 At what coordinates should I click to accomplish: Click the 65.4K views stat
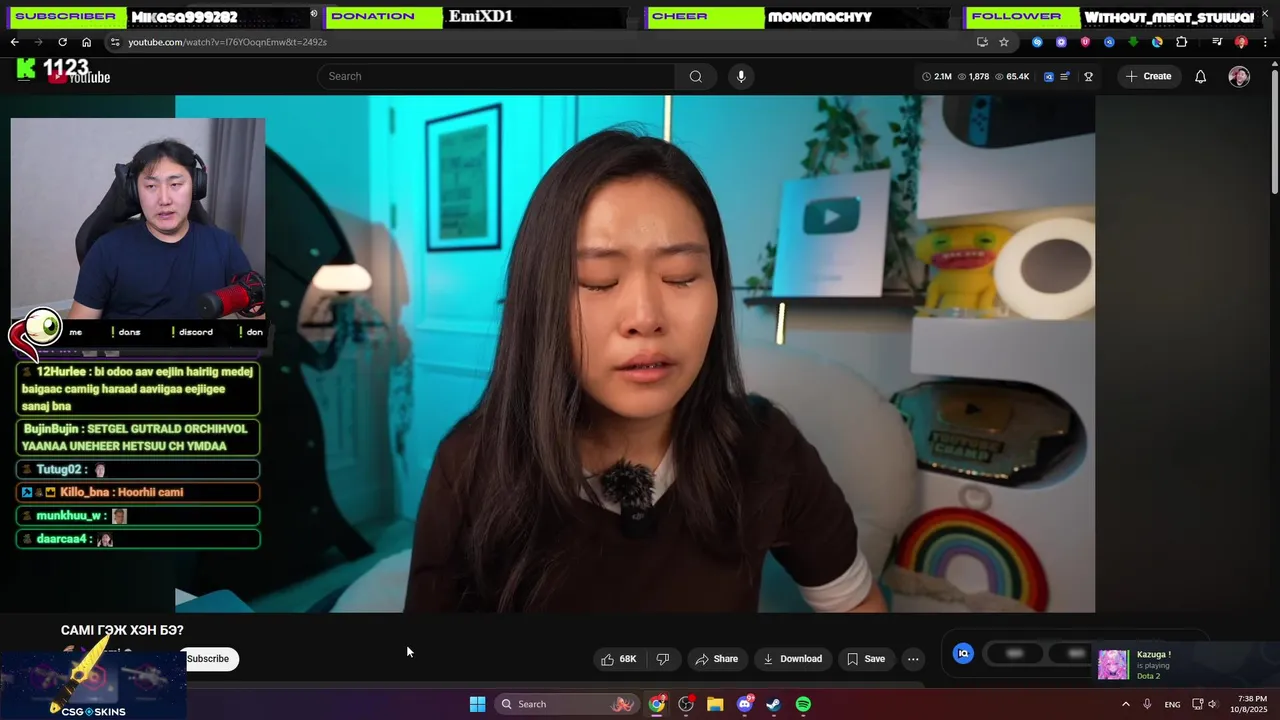click(x=1012, y=76)
